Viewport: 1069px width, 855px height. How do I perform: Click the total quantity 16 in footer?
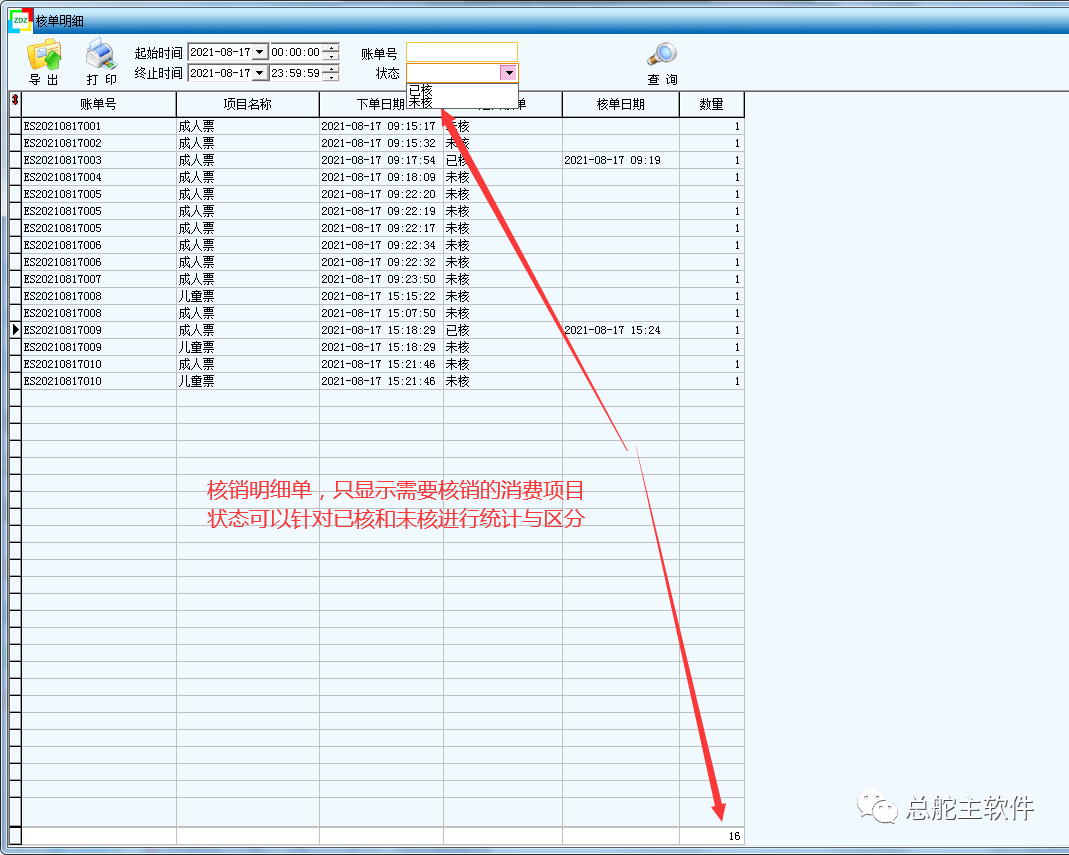click(x=734, y=836)
